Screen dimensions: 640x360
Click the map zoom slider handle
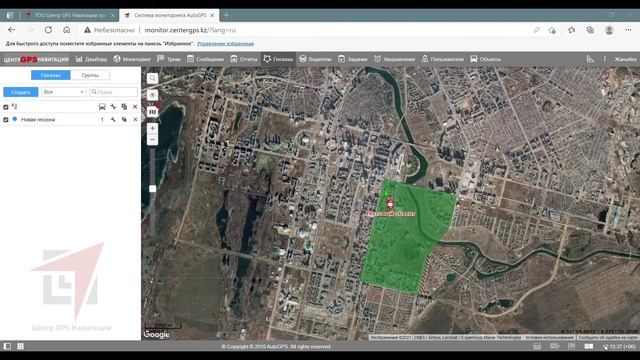pos(152,189)
